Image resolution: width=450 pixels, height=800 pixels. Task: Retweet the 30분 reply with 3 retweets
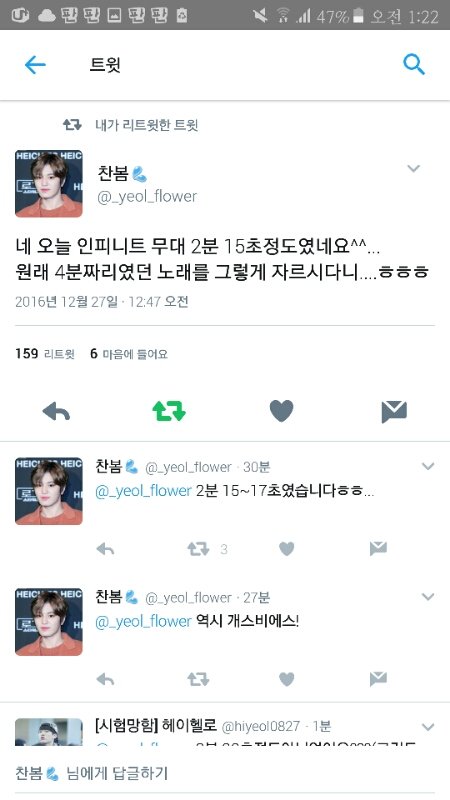click(x=198, y=549)
